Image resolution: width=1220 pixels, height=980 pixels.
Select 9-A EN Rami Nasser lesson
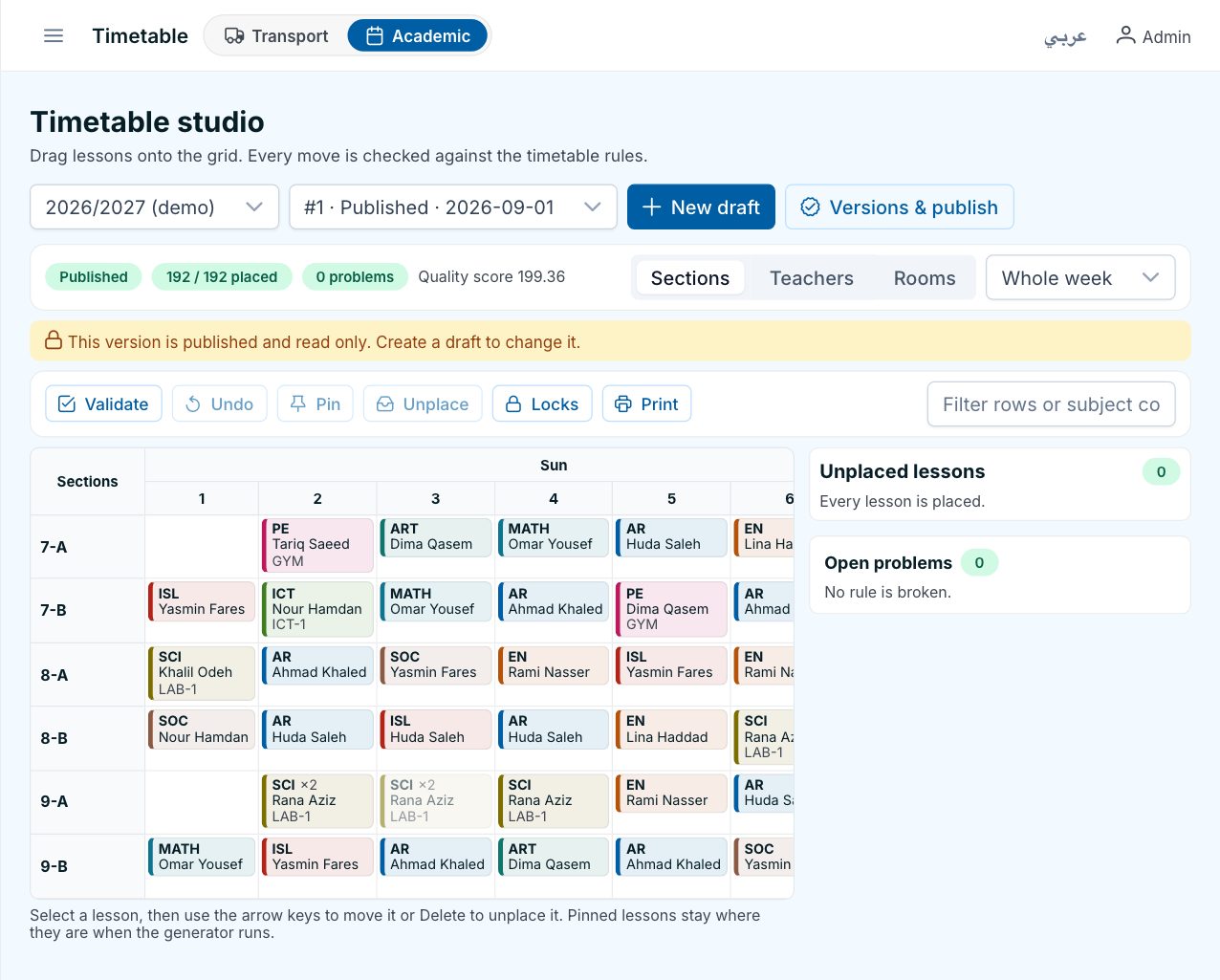[671, 793]
